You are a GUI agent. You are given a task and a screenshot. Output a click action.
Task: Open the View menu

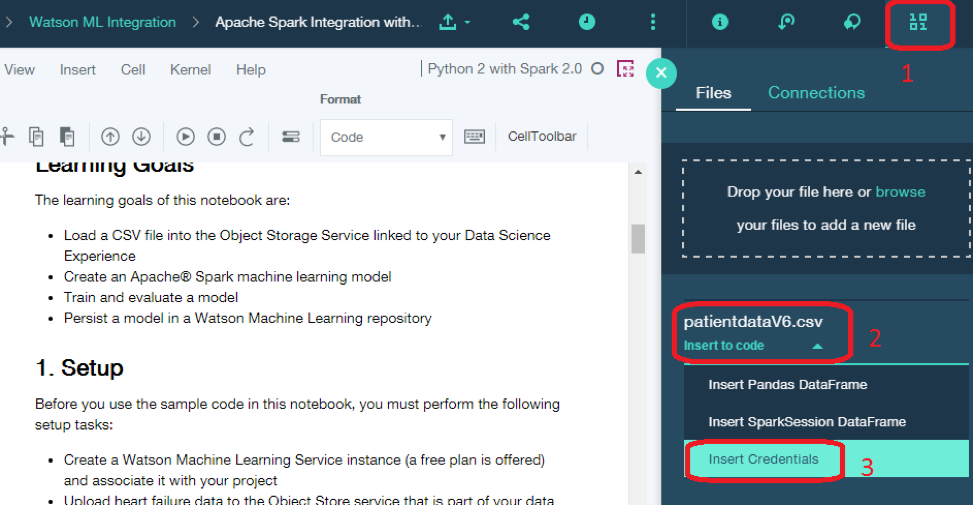(19, 69)
